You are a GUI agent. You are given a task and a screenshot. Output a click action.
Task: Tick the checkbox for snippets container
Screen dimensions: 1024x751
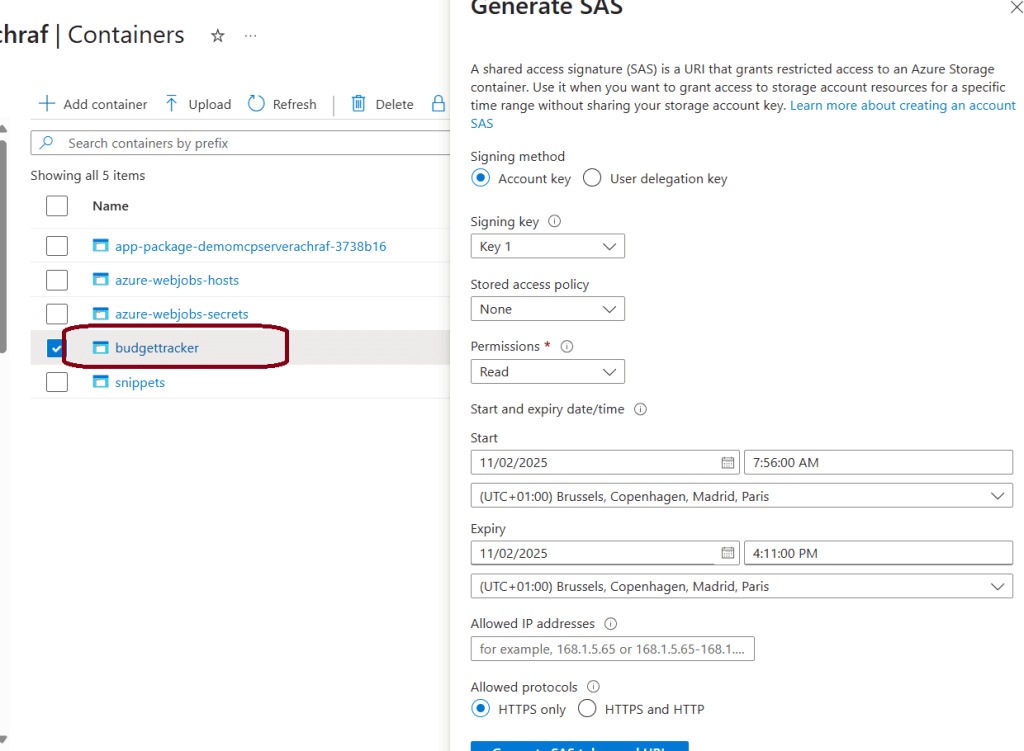pyautogui.click(x=57, y=382)
